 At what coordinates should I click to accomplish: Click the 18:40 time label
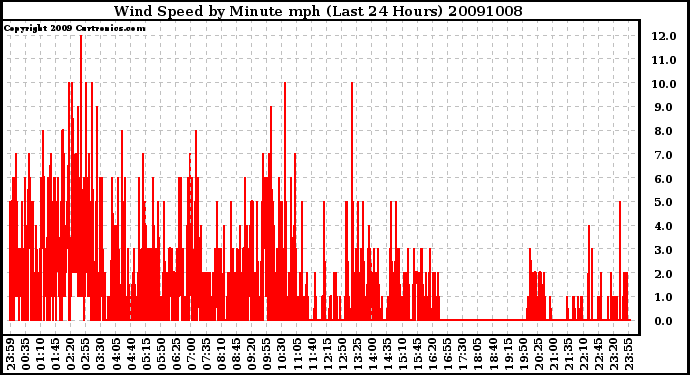coord(492,355)
